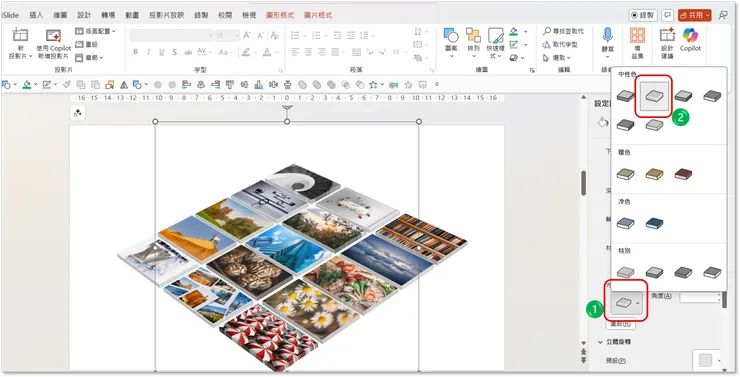The height and width of the screenshot is (377, 740).
Task: Toggle strikethrough abc formatting
Action: [188, 52]
